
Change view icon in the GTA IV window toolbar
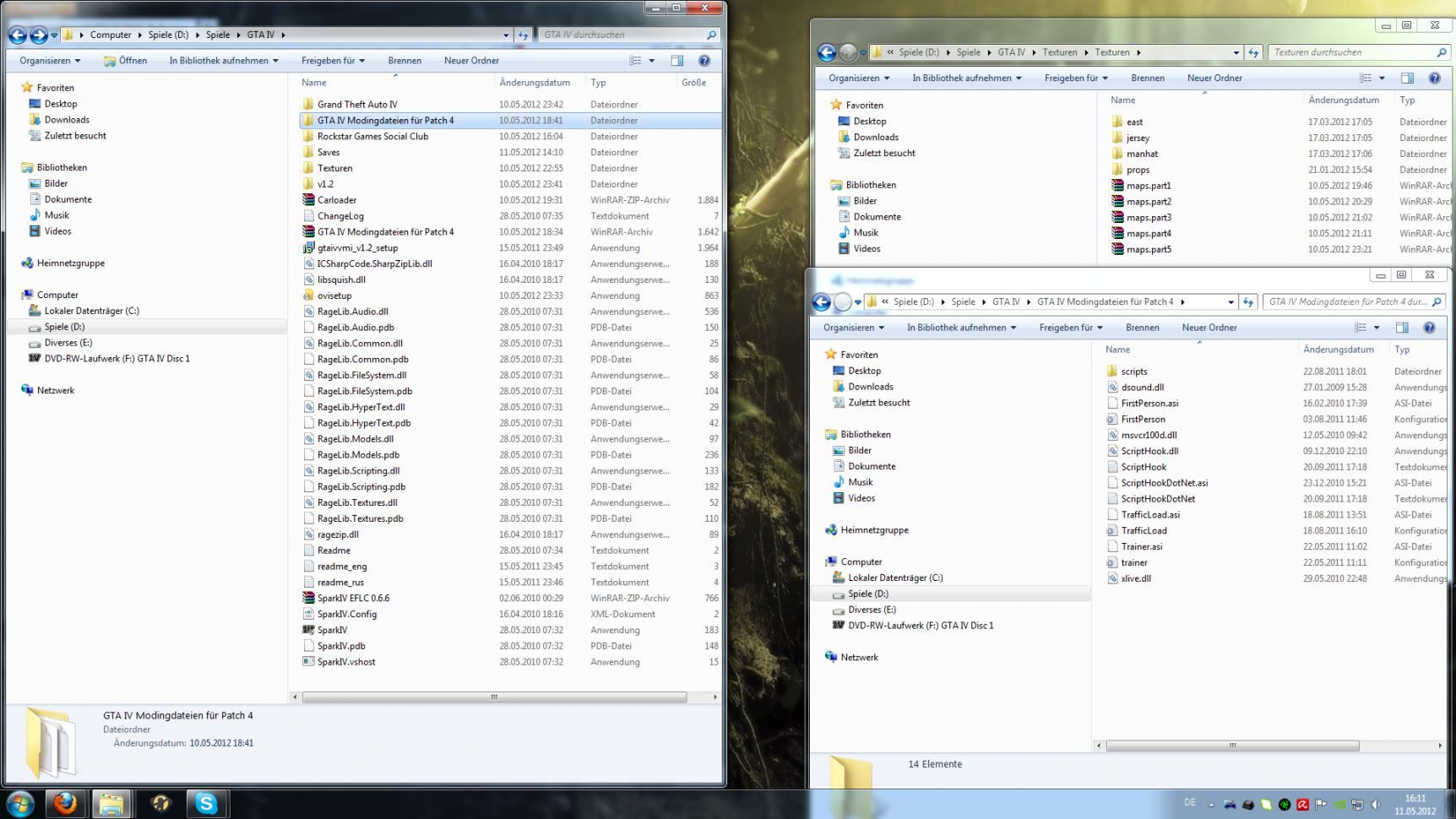635,61
